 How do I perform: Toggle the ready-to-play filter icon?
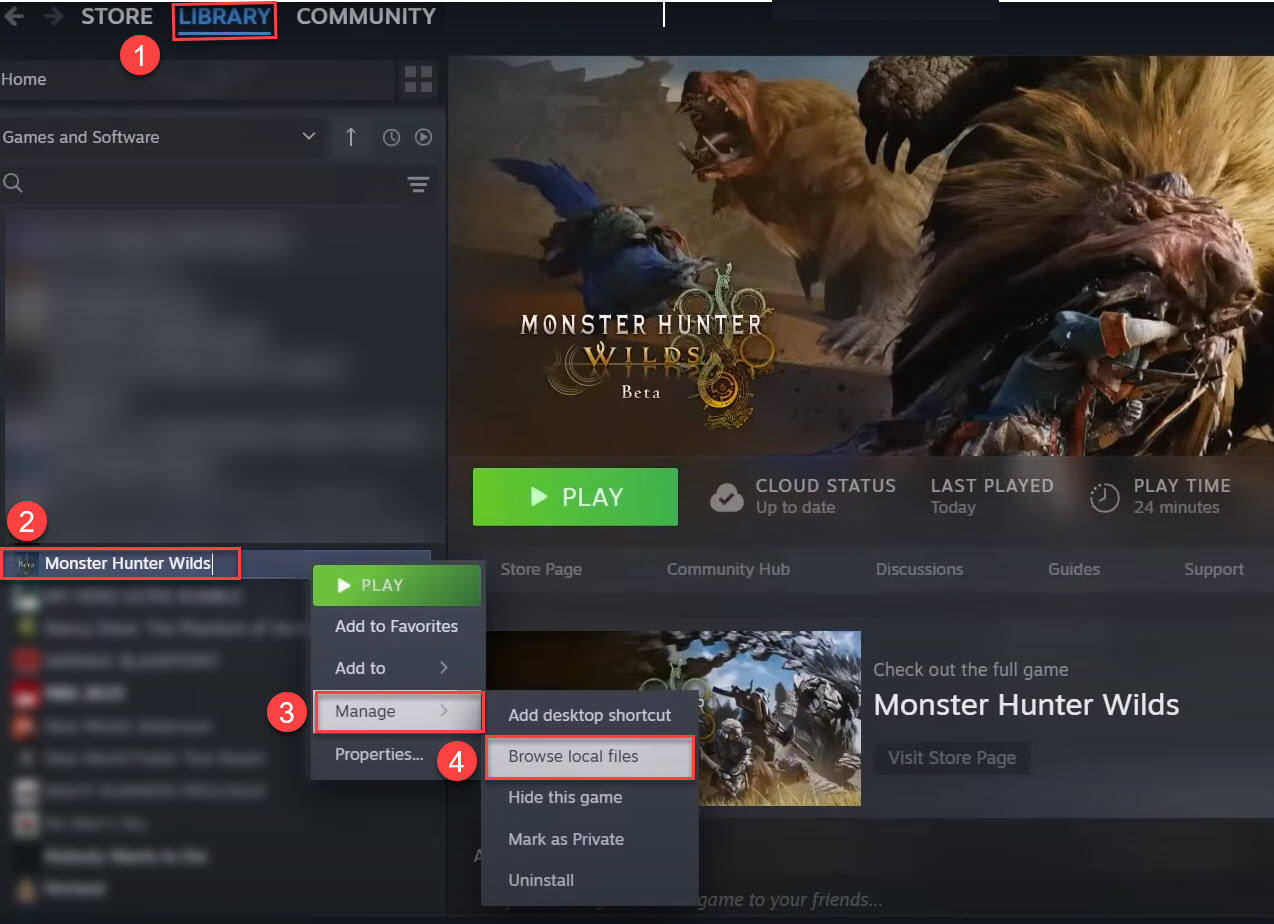424,138
